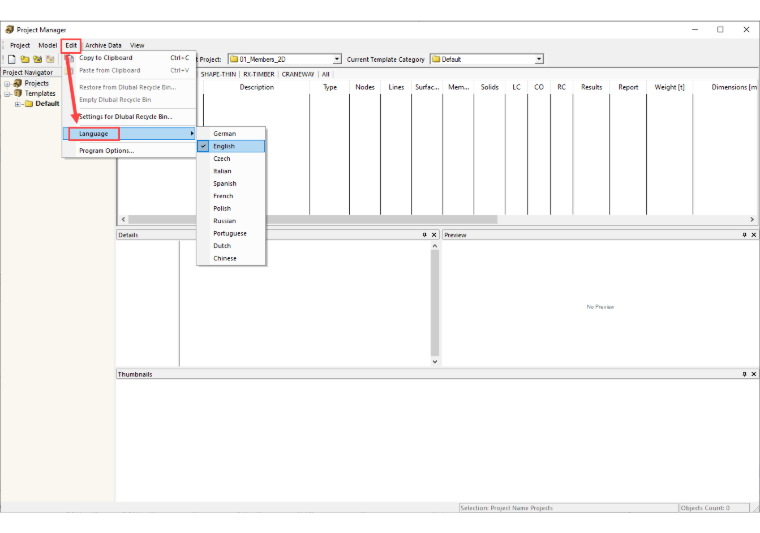
Task: Open the Project menu
Action: click(x=20, y=45)
